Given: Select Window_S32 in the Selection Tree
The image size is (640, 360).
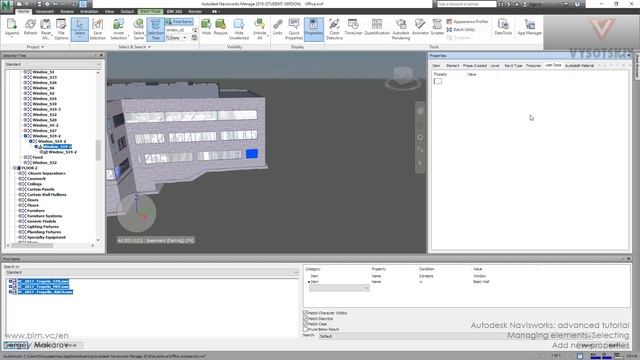Looking at the screenshot, I should [x=44, y=162].
